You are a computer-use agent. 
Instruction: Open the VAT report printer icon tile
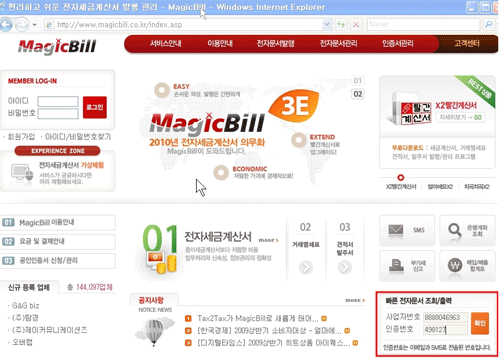pos(407,266)
